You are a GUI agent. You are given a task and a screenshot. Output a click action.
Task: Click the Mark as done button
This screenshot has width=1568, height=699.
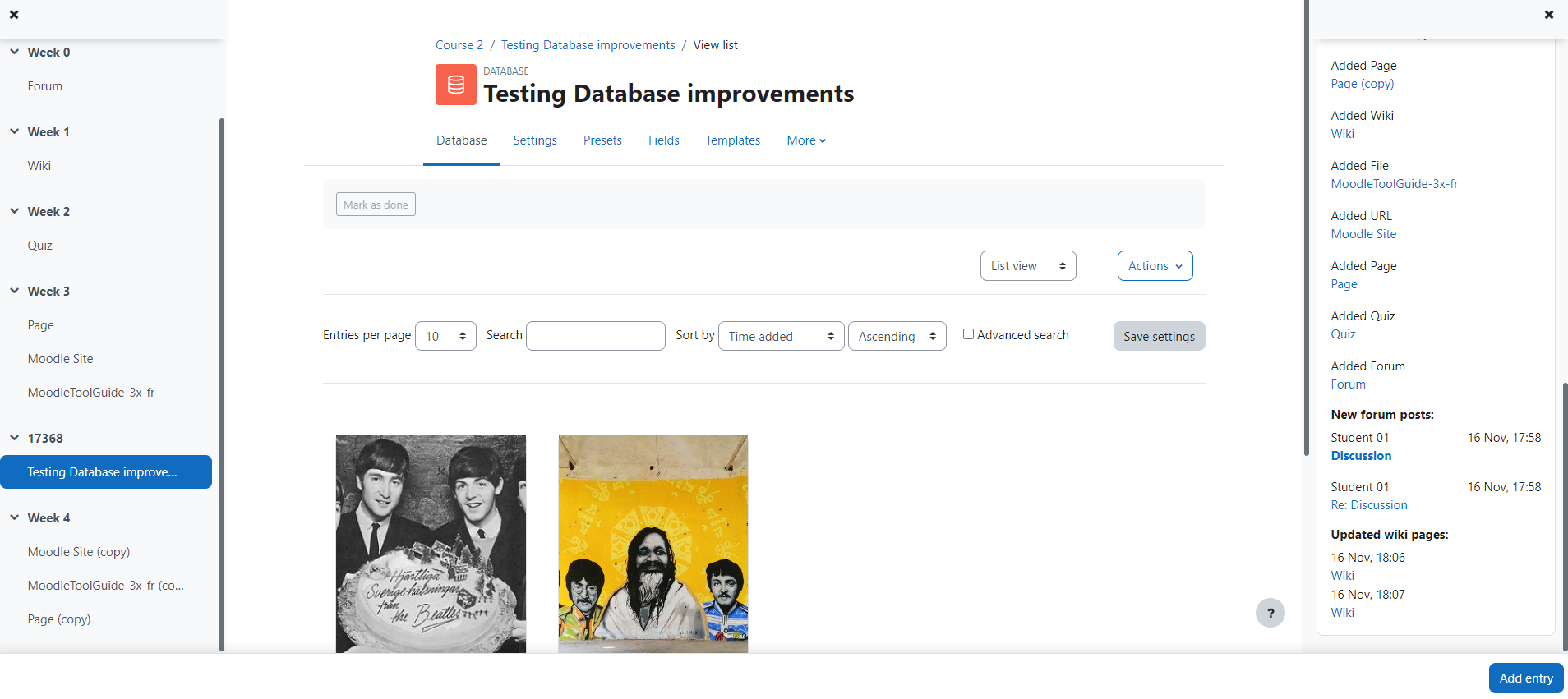[376, 205]
